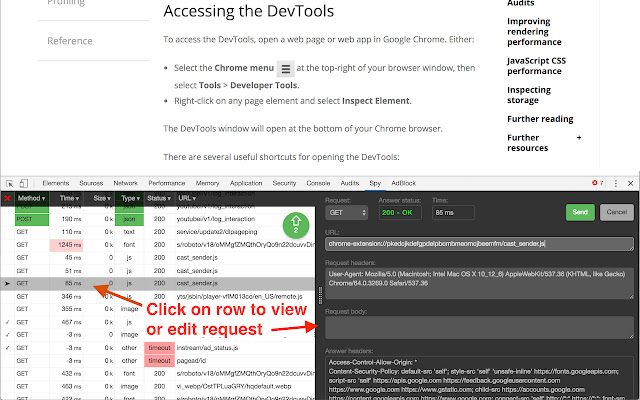The height and width of the screenshot is (400, 640).
Task: Click the Request headers User-Agent text area
Action: 479,283
